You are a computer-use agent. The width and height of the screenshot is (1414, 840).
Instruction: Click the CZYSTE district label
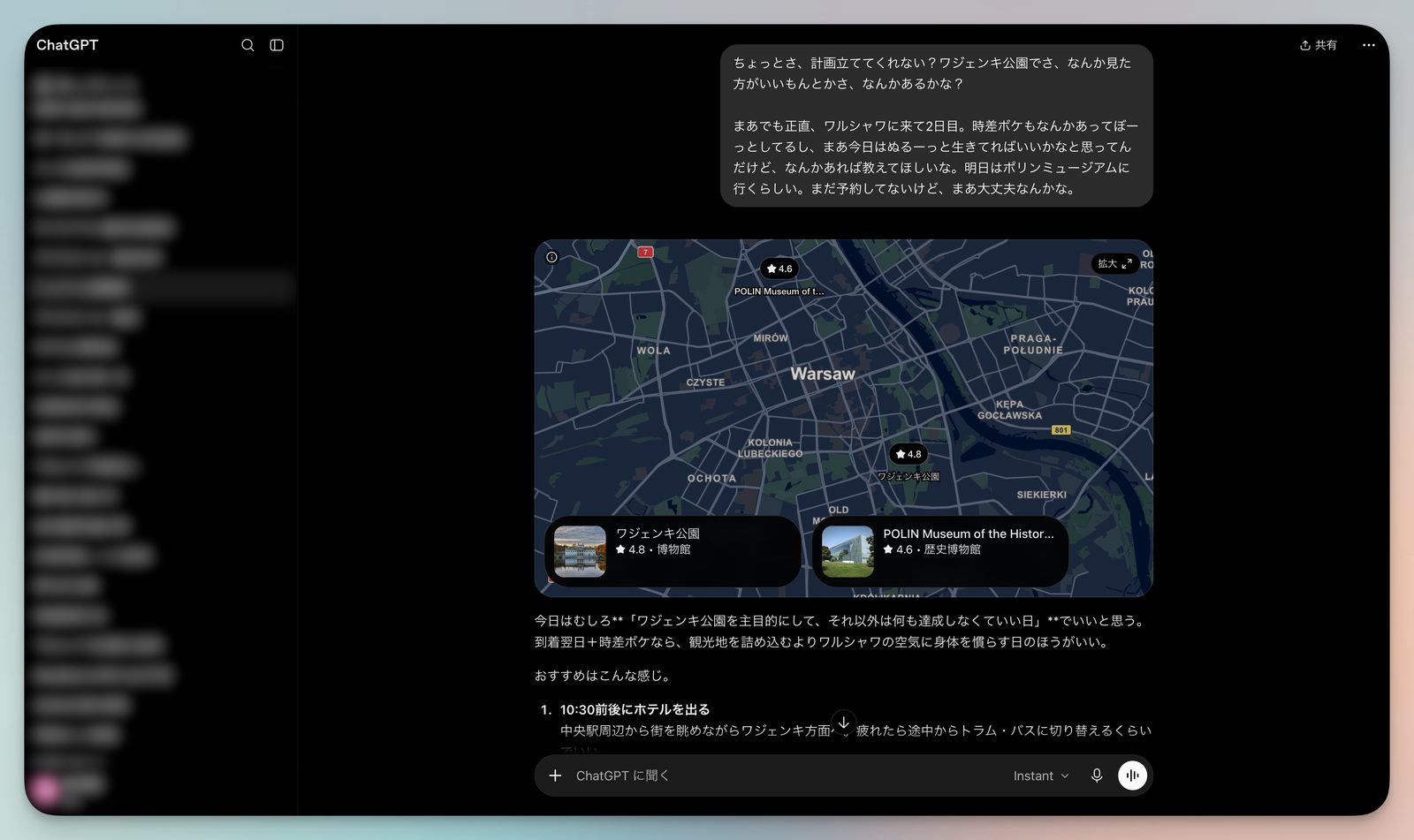tap(705, 382)
